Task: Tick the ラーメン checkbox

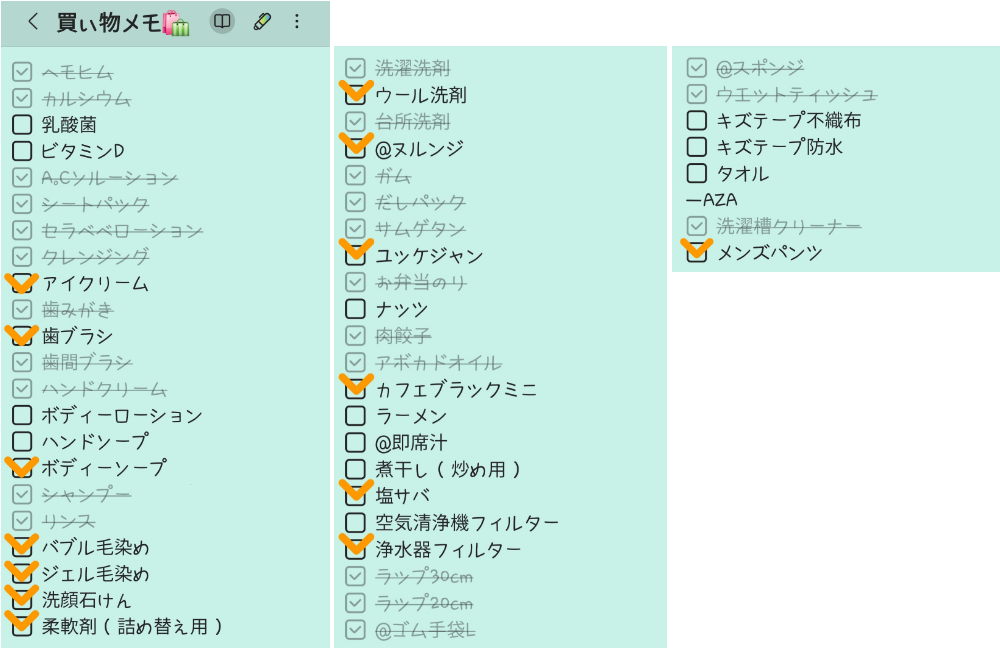Action: pyautogui.click(x=355, y=415)
